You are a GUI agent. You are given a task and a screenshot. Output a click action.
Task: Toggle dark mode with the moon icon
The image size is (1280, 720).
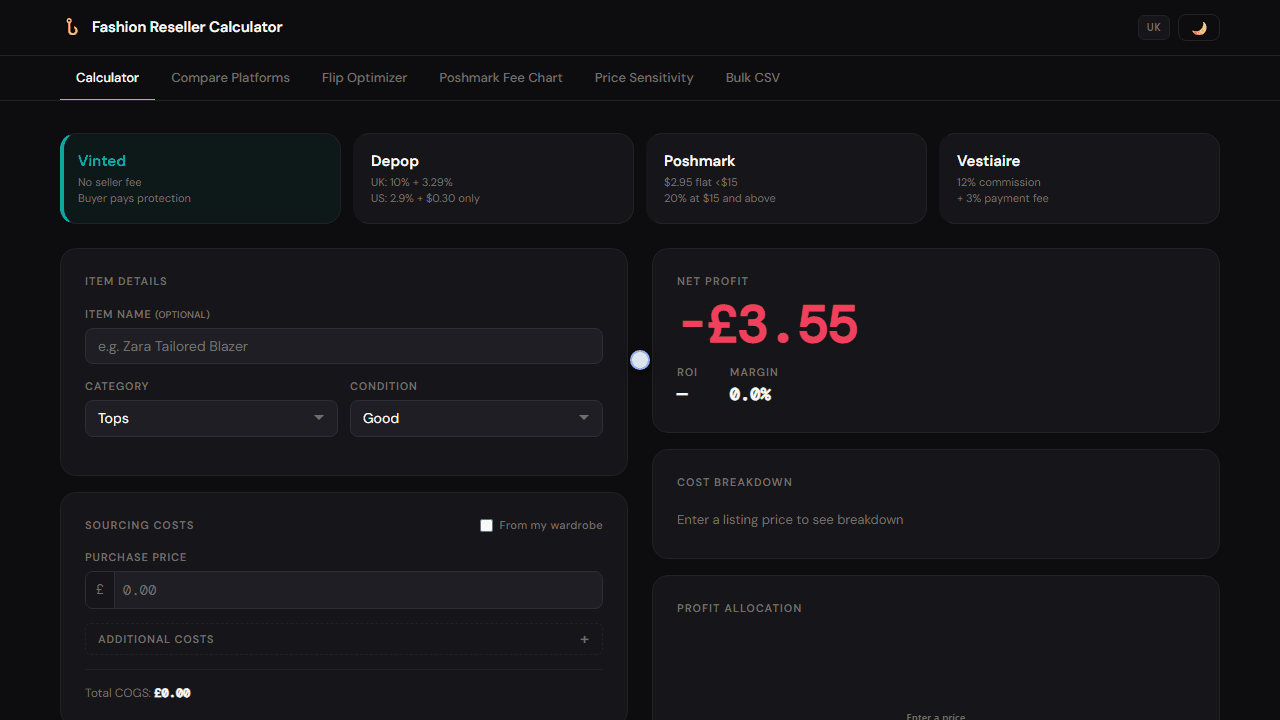coord(1199,27)
